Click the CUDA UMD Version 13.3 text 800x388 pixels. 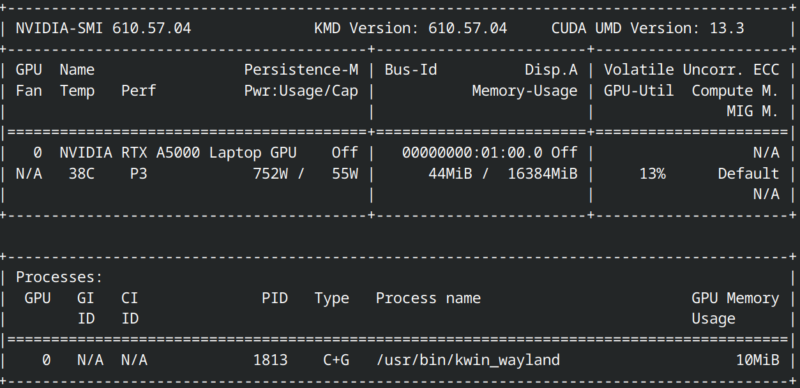647,28
